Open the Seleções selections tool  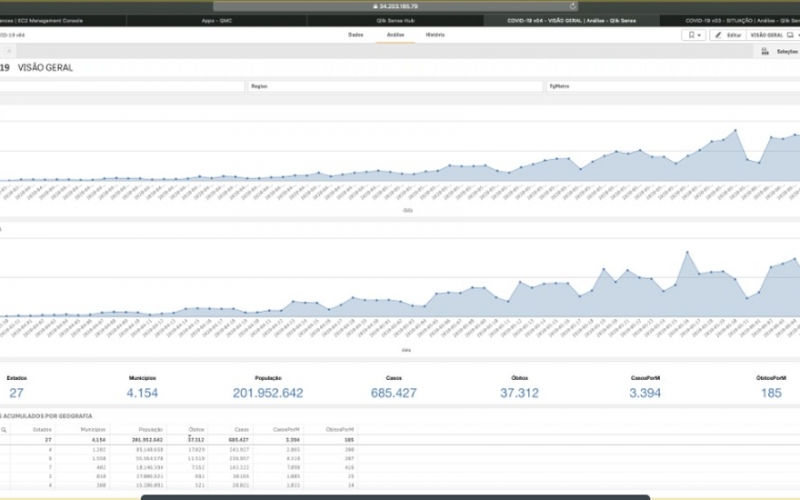(782, 51)
